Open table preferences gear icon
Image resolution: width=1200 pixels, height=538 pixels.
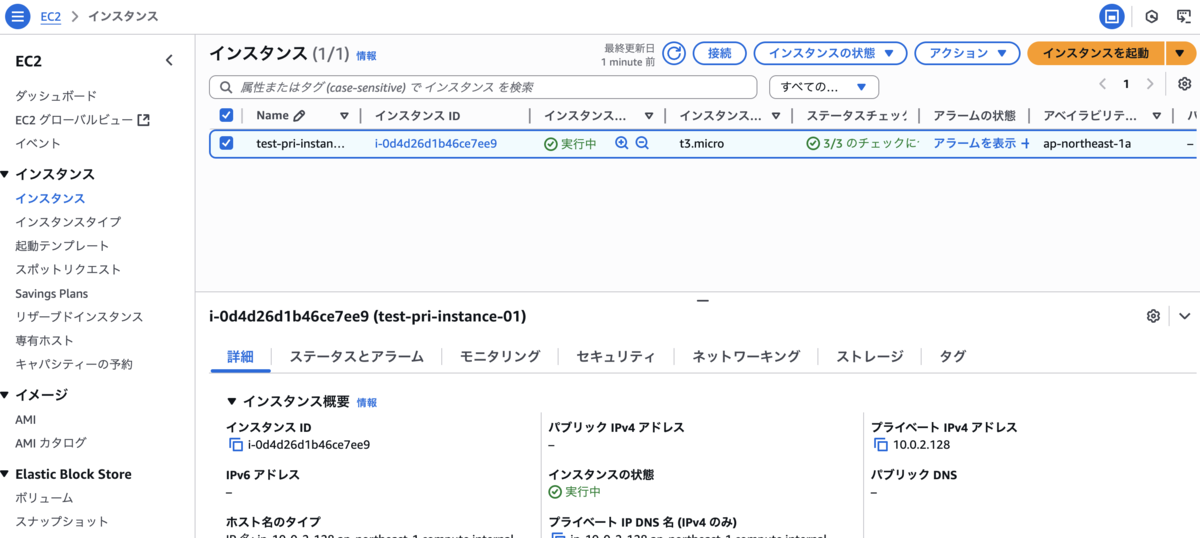tap(1185, 84)
